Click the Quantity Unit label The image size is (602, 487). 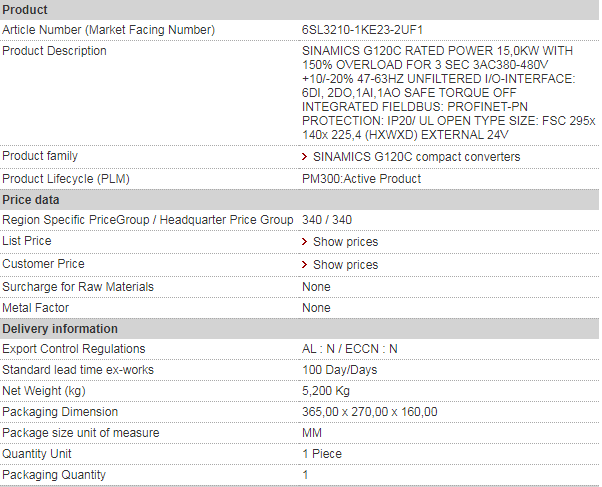pos(36,454)
